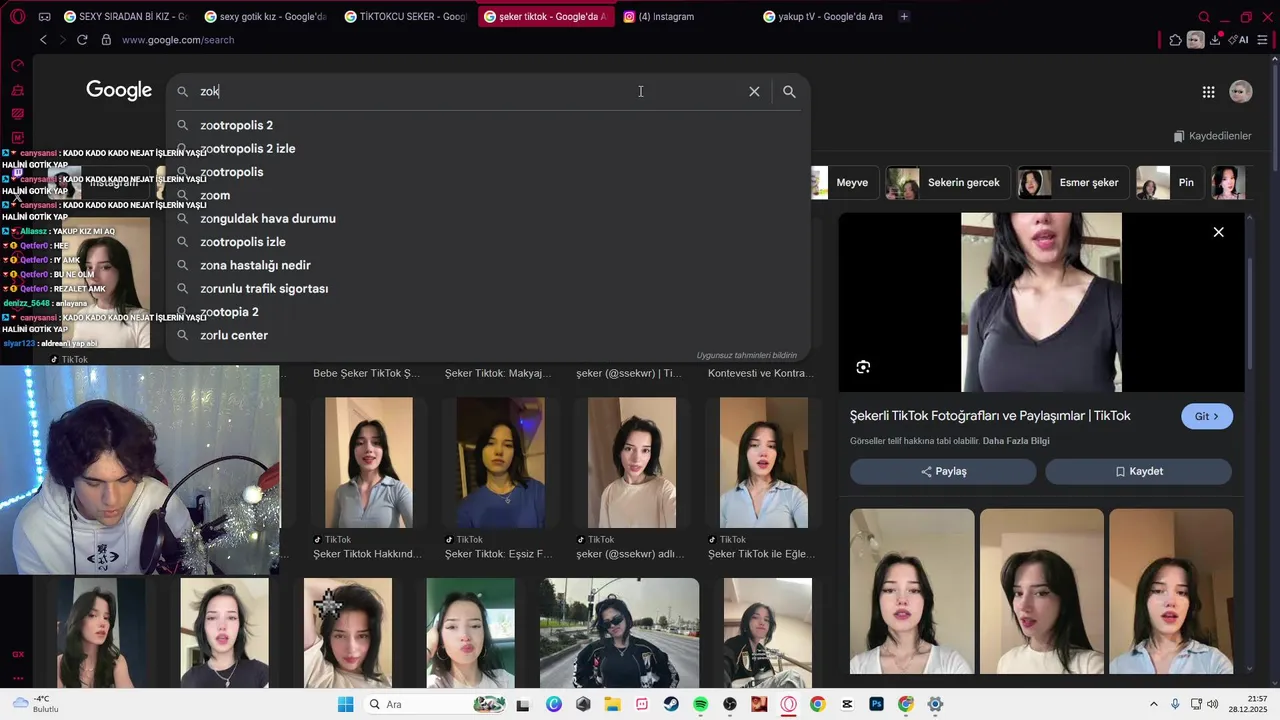Clear the search box with the X icon
Screen dimensions: 1280x720
[754, 91]
